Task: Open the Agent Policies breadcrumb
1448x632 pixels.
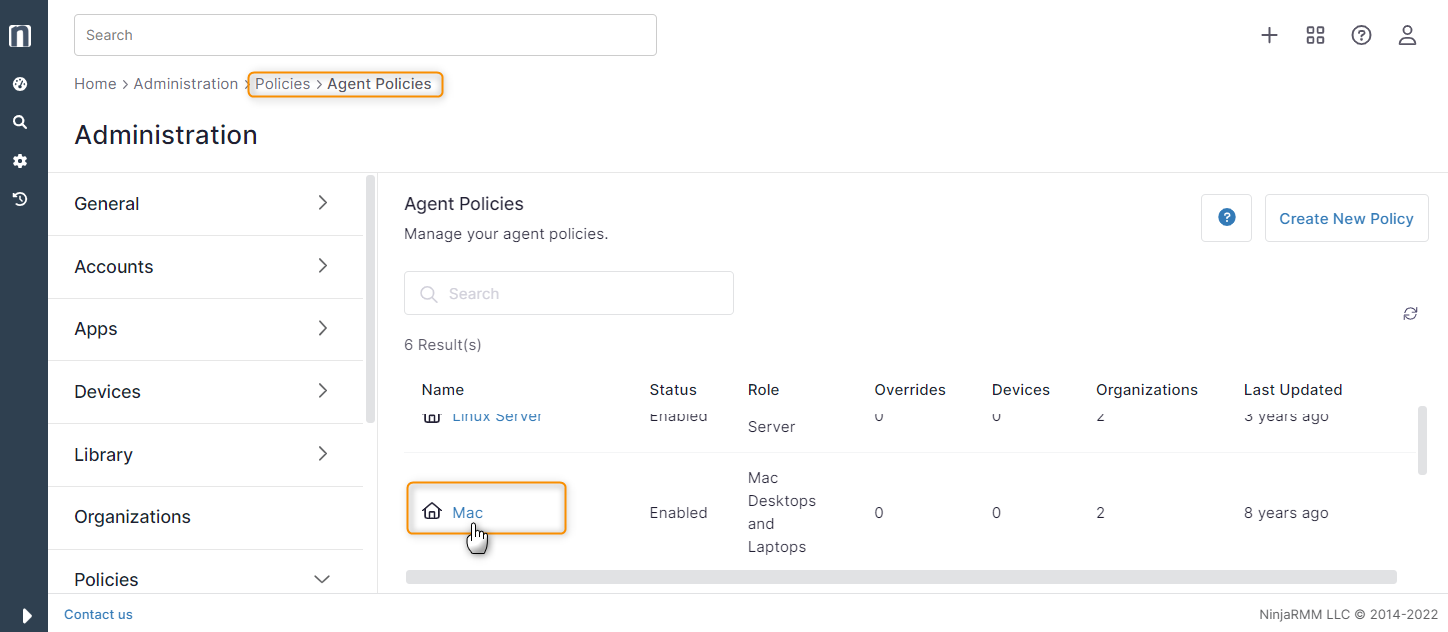Action: point(380,84)
